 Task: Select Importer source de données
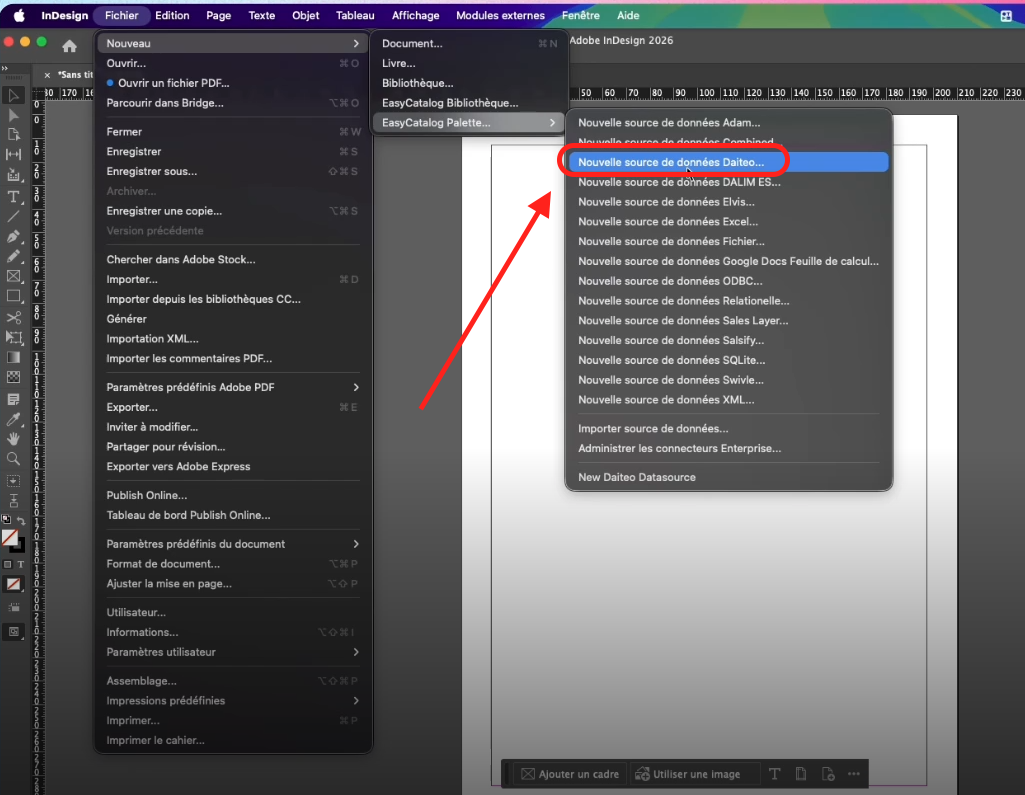point(728,429)
